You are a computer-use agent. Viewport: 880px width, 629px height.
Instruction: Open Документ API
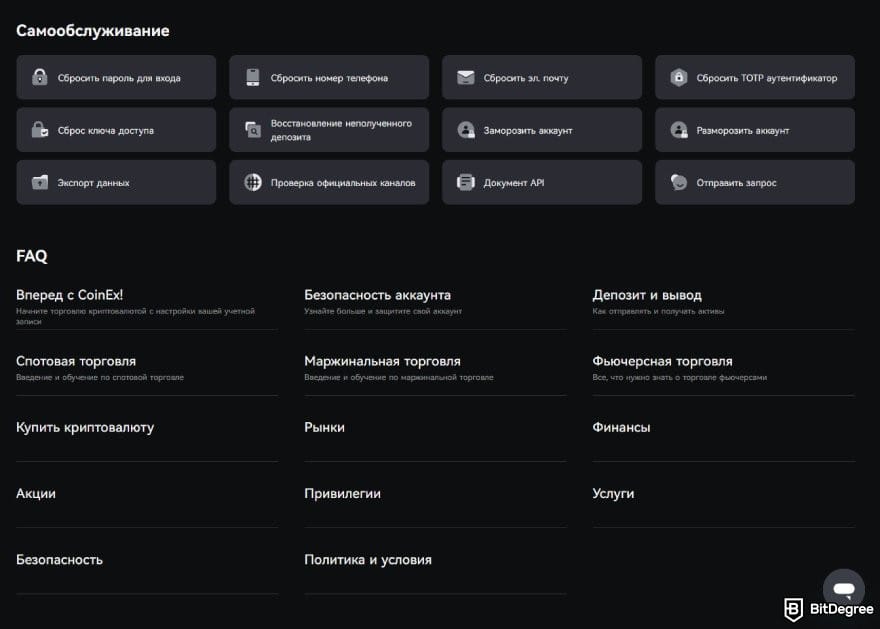click(542, 182)
